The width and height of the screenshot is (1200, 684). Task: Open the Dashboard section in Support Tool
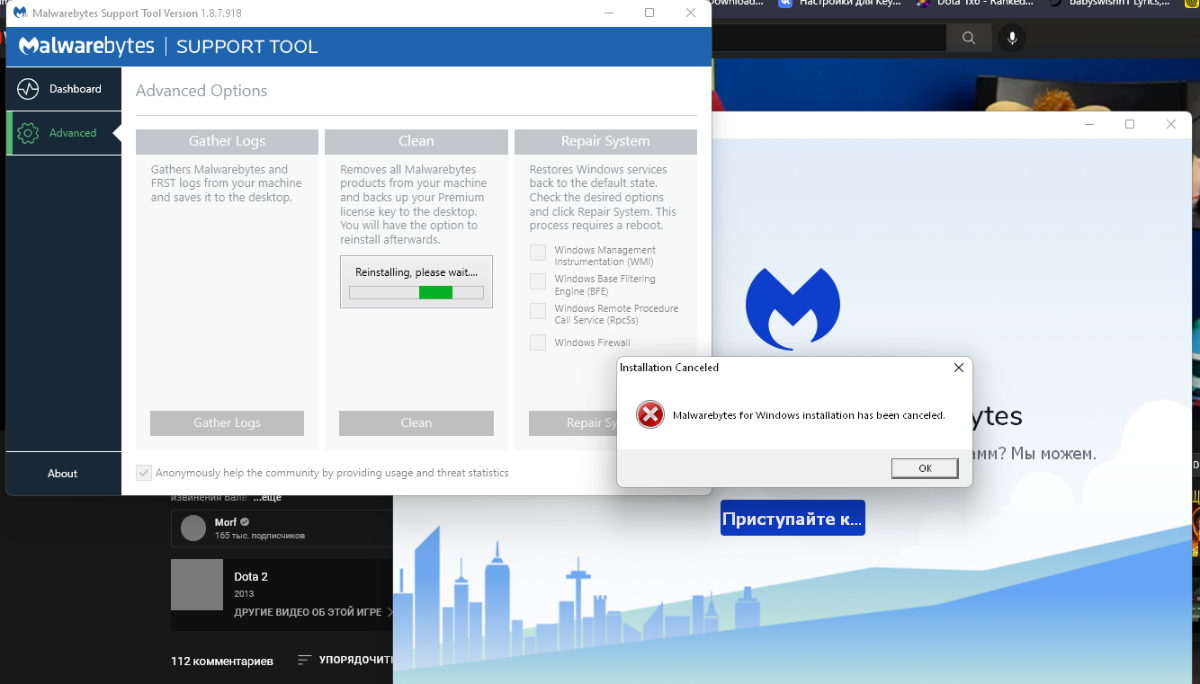[63, 89]
